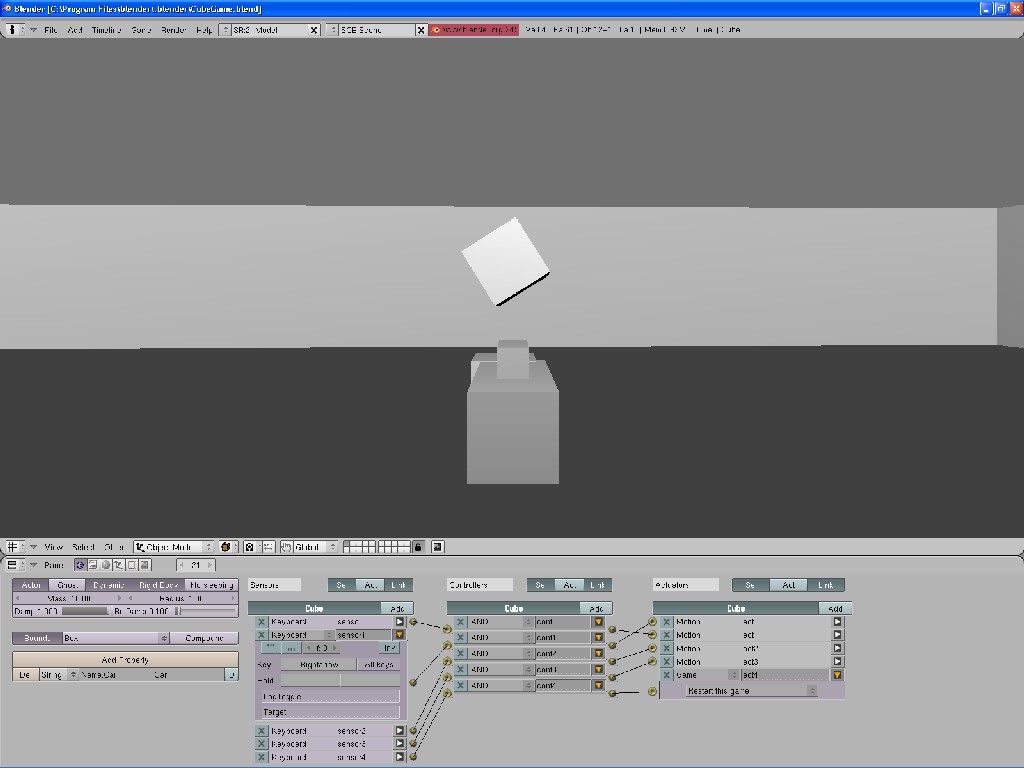Open the SR:3-Model screen layout selector
The width and height of the screenshot is (1024, 768).
coord(225,30)
